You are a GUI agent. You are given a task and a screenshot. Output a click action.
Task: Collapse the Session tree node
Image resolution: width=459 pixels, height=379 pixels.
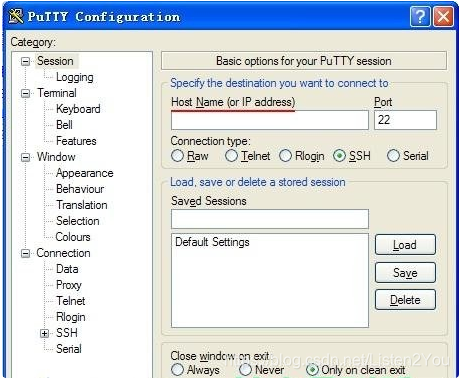point(25,61)
